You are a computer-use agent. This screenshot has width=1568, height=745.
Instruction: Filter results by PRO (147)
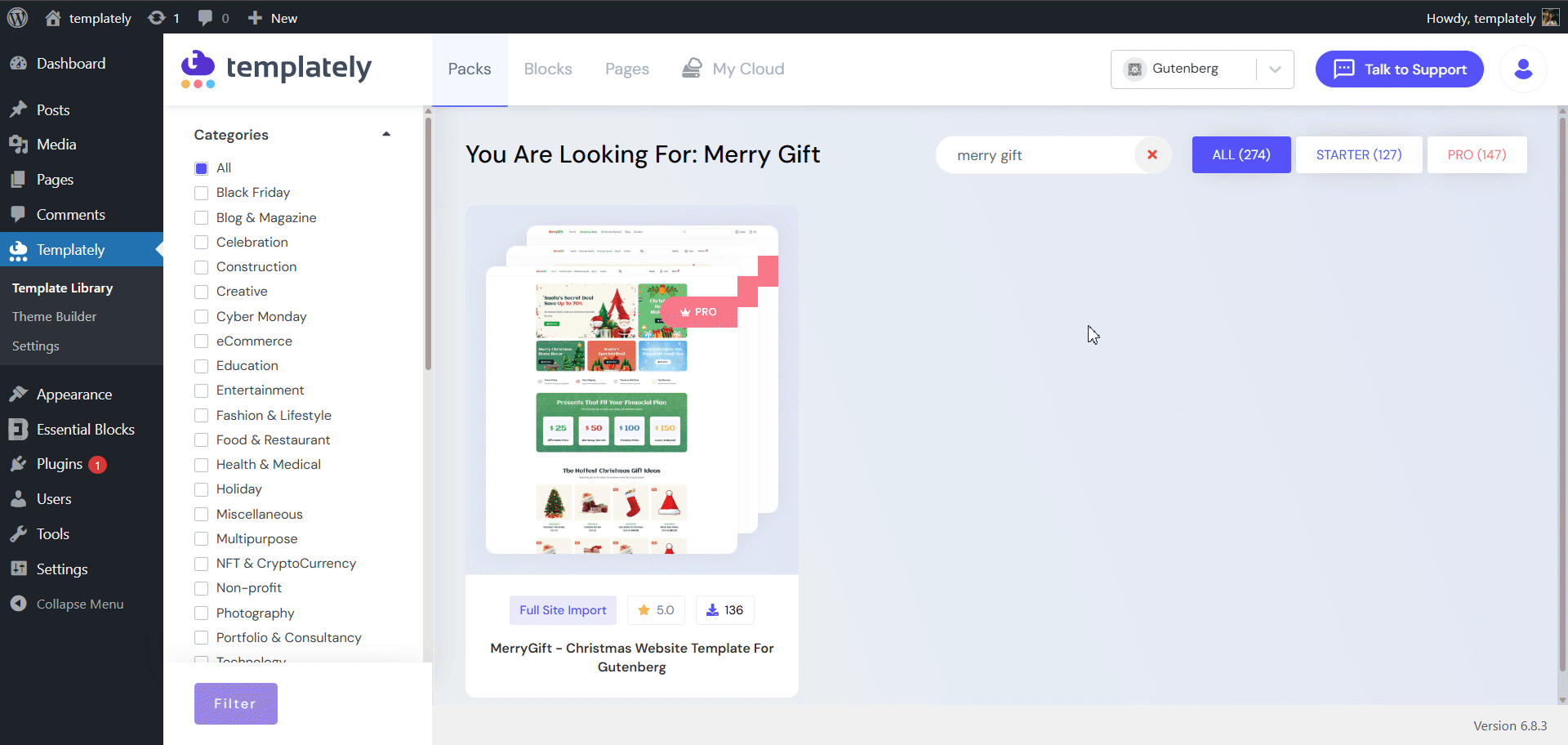(1477, 154)
